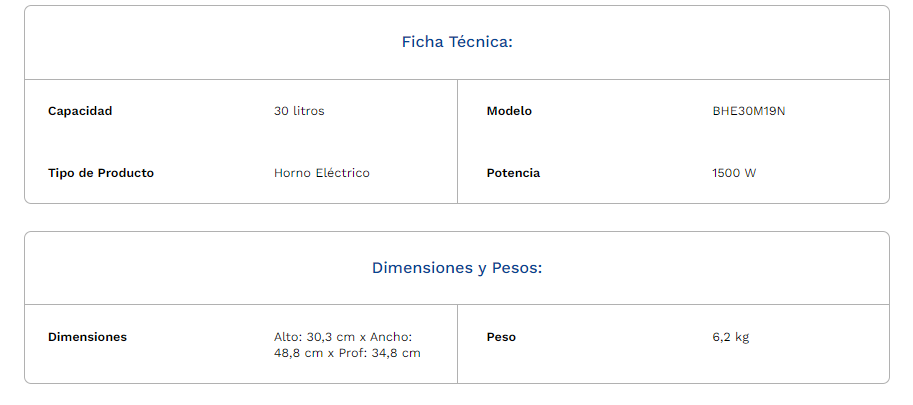913x405 pixels.
Task: Click the "48,8 cm" width value
Action: tap(296, 353)
